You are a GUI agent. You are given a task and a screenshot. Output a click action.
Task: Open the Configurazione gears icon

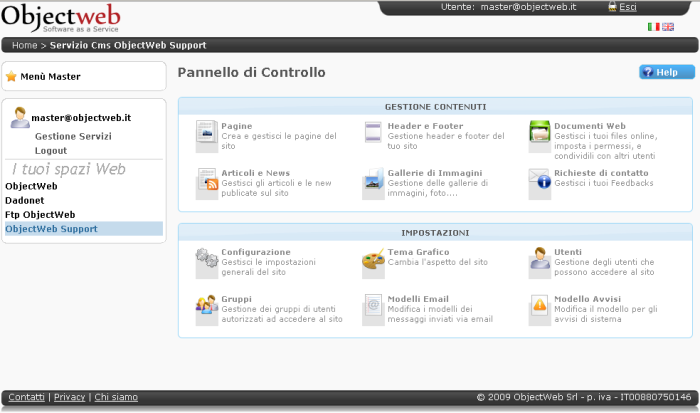pos(206,258)
